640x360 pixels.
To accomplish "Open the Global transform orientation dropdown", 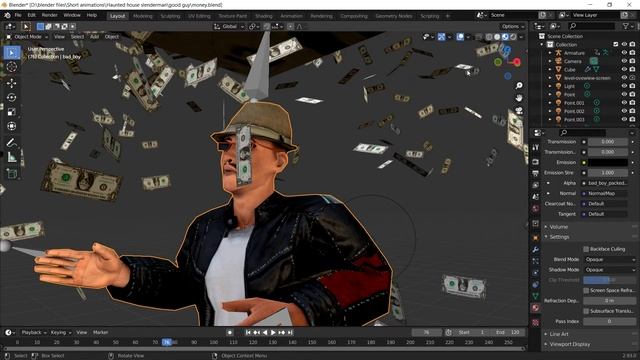I will pos(229,27).
